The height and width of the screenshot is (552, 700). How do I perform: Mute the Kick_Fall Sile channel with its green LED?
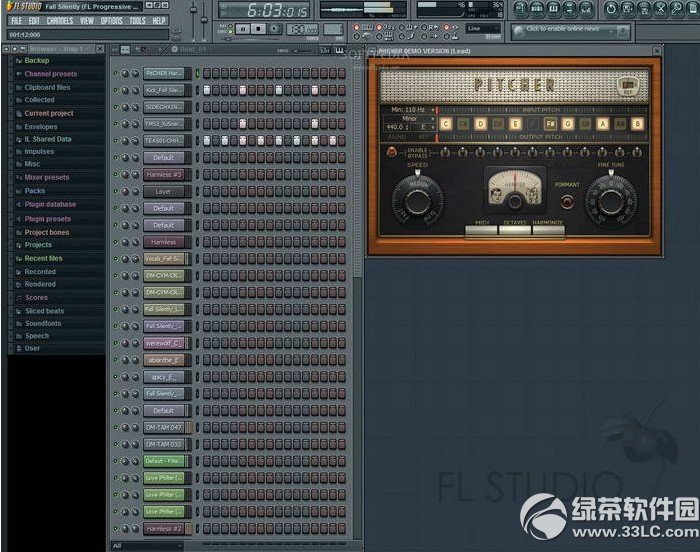click(116, 90)
